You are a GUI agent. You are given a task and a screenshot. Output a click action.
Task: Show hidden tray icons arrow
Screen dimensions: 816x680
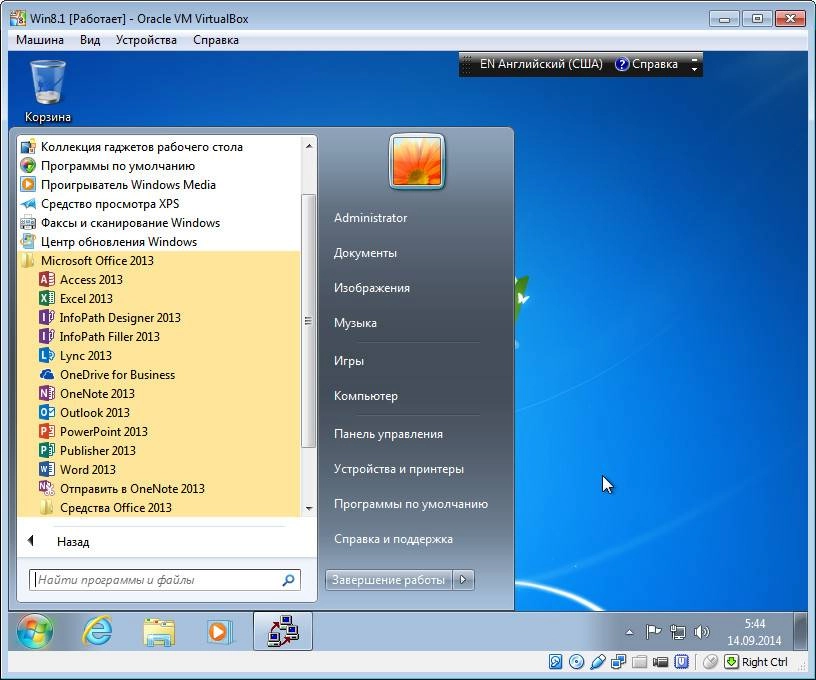629,633
